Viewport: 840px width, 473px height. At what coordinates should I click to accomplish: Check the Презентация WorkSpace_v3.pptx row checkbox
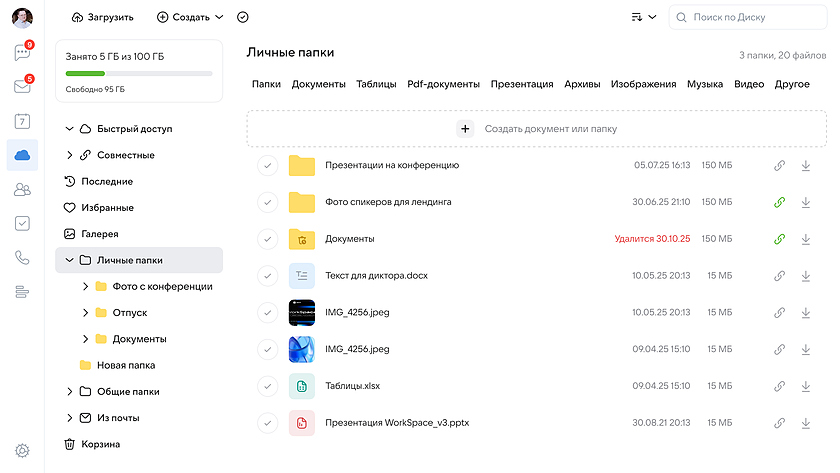(267, 423)
